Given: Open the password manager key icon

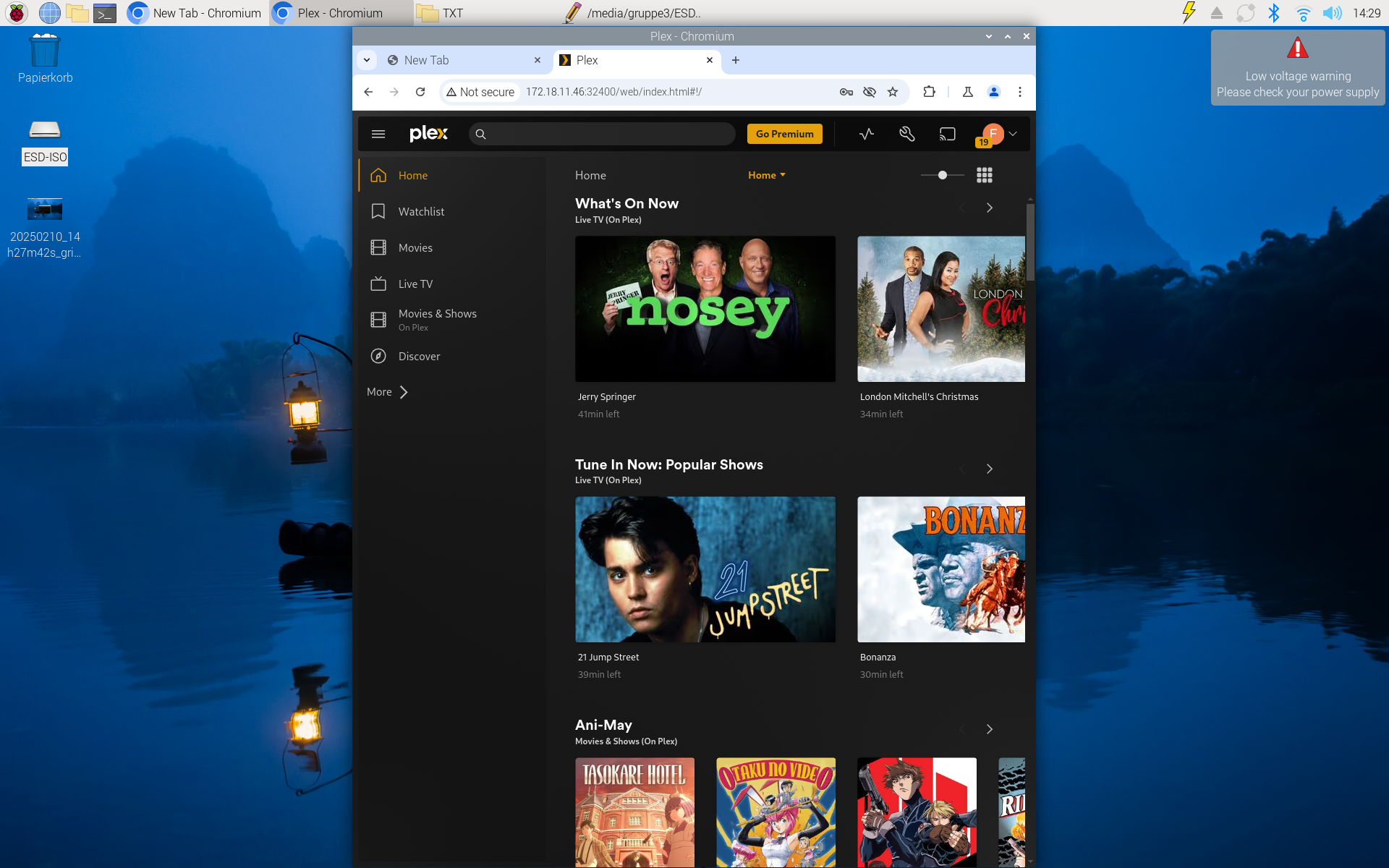Looking at the screenshot, I should point(846,92).
